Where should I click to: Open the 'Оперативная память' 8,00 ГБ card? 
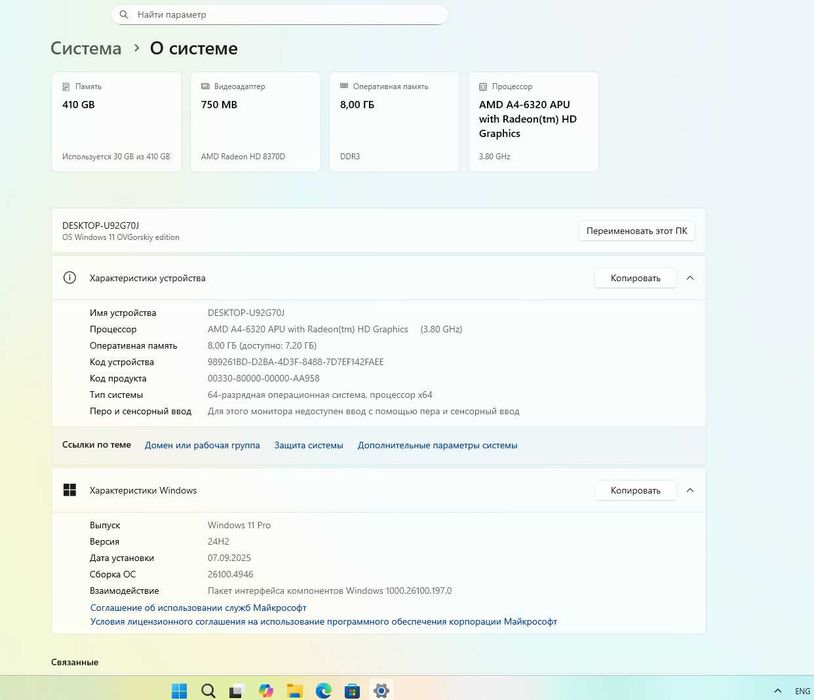pos(395,122)
